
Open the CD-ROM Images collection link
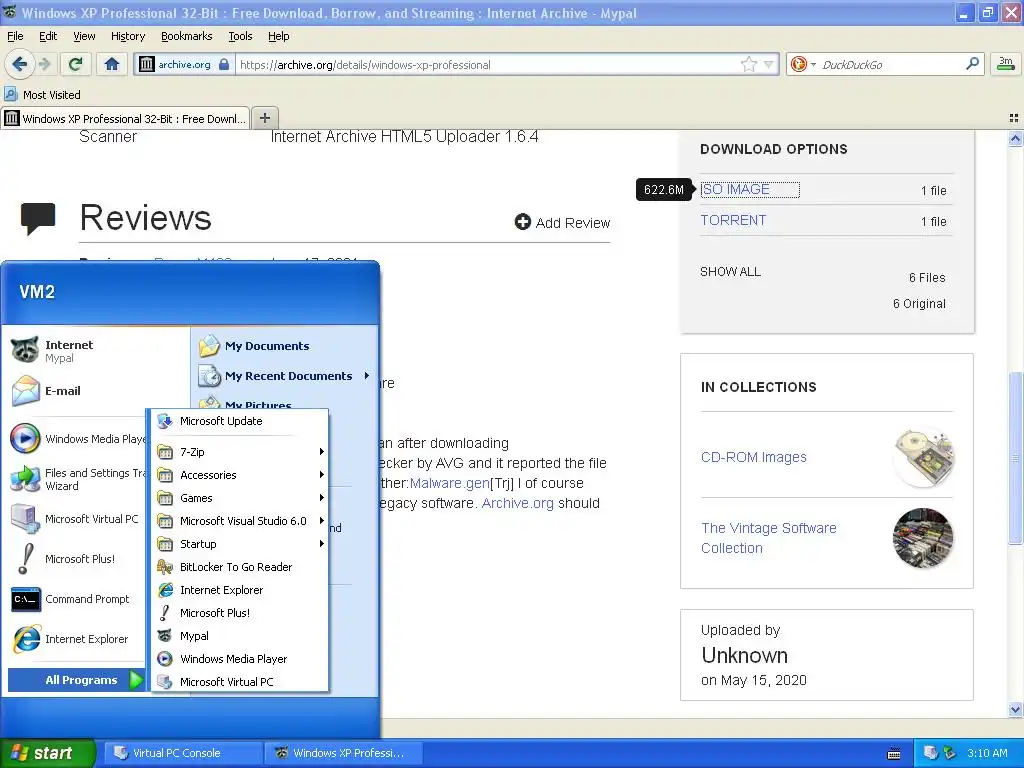[x=754, y=457]
